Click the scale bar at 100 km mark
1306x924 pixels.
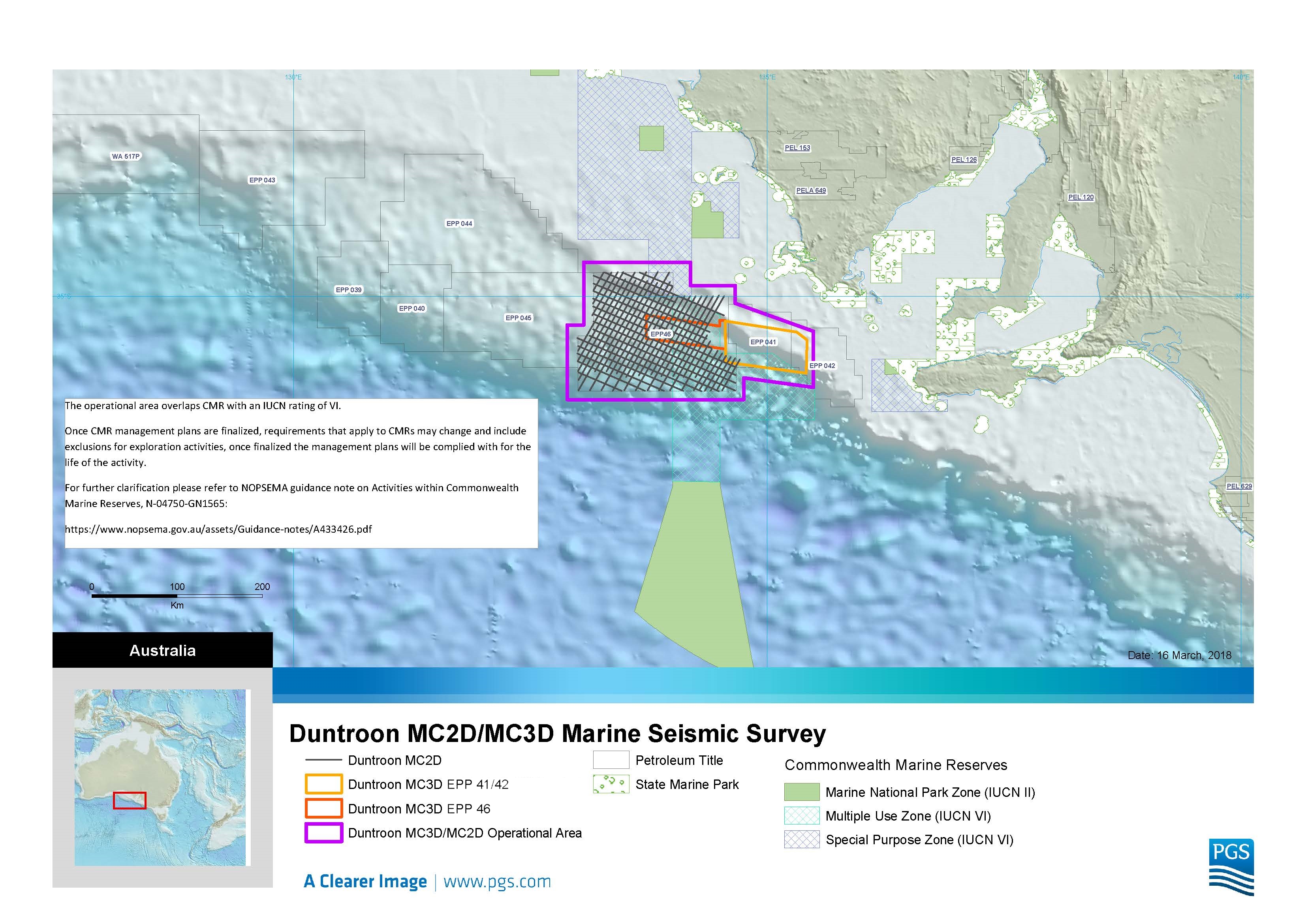pyautogui.click(x=177, y=596)
